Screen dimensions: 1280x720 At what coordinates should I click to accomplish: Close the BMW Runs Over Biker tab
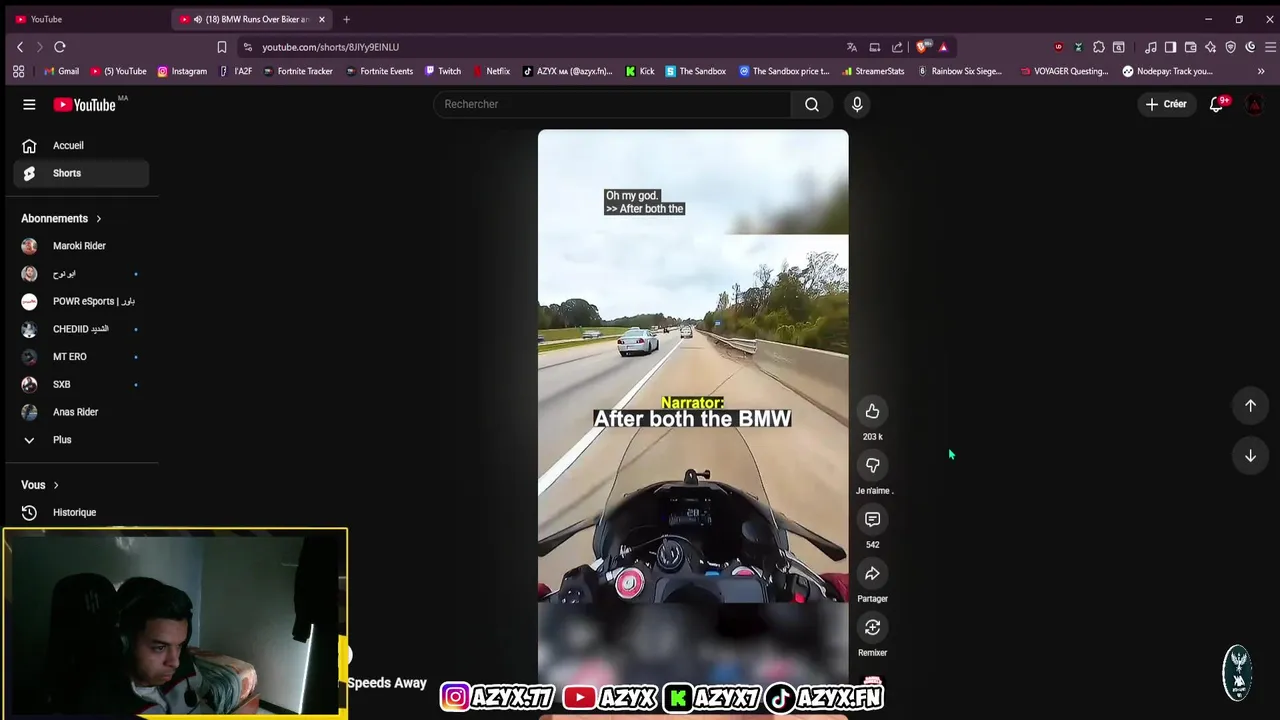point(322,19)
